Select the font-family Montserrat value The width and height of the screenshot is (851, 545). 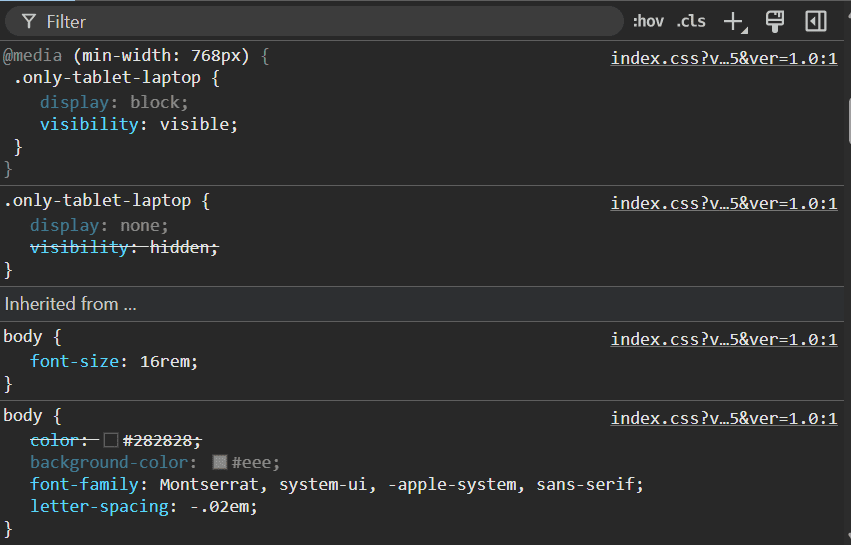pyautogui.click(x=210, y=485)
